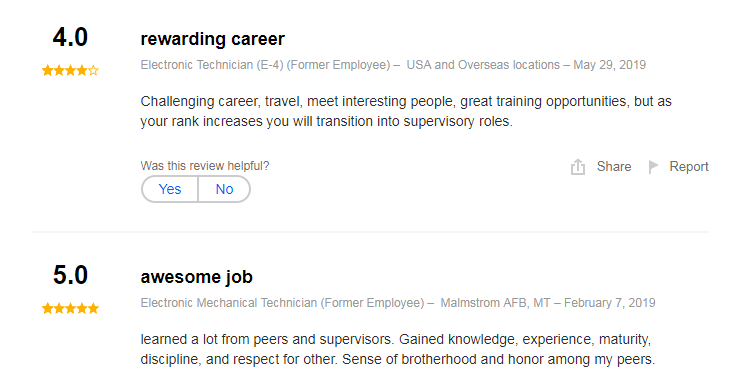Click the May 29, 2019 review date
The height and width of the screenshot is (390, 738).
pyautogui.click(x=610, y=65)
